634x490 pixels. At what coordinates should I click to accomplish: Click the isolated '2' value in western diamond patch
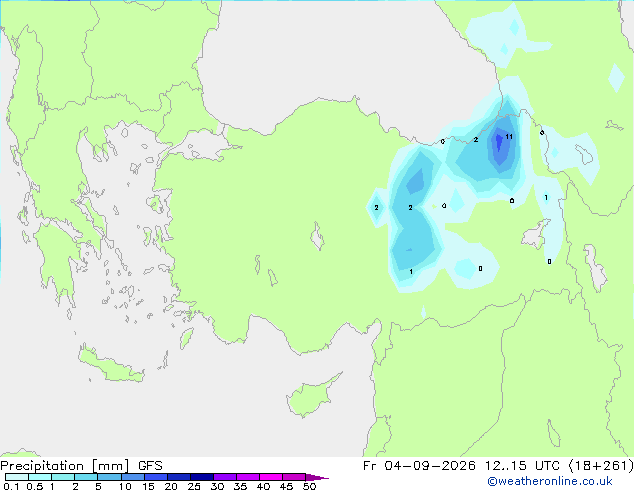point(376,207)
